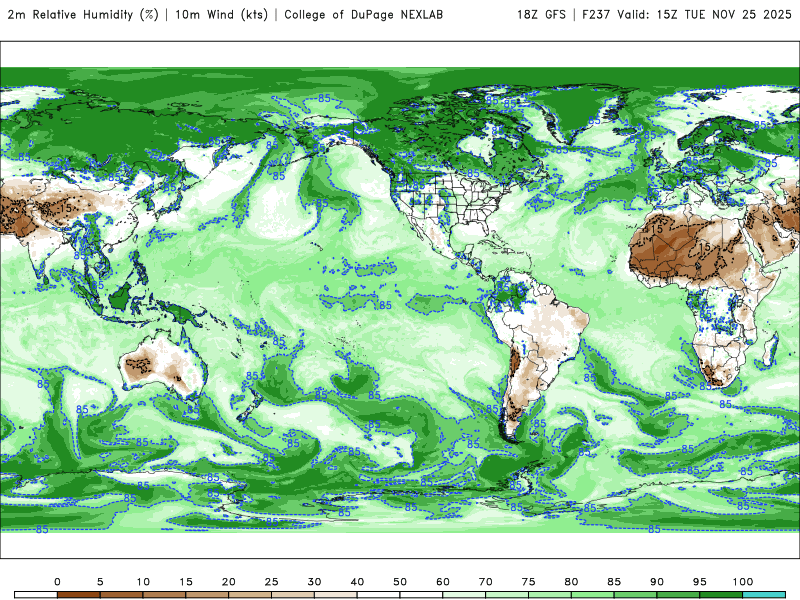
Task: Click the '15' contour label over central Asia
Action: 66,208
